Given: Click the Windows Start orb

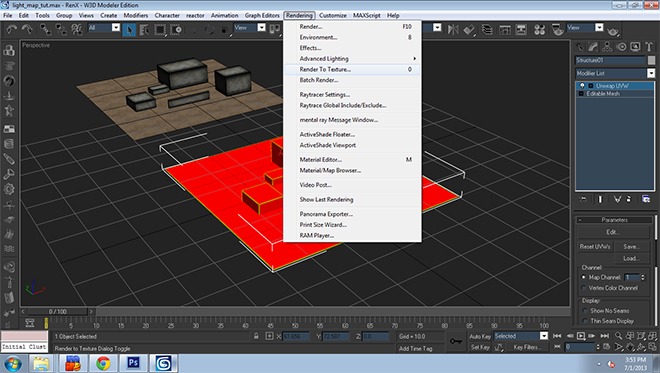Looking at the screenshot, I should pos(12,363).
